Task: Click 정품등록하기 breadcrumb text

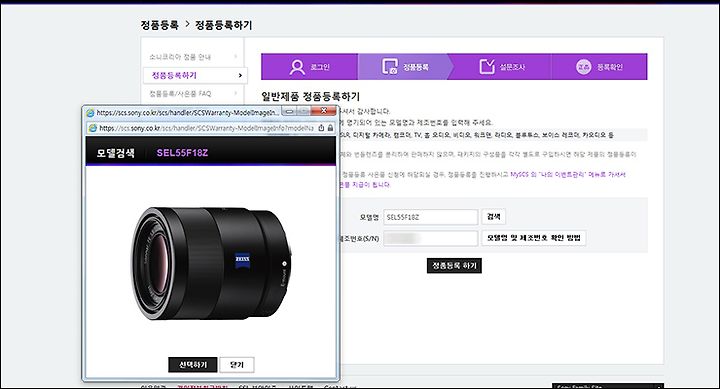Action: coord(224,25)
